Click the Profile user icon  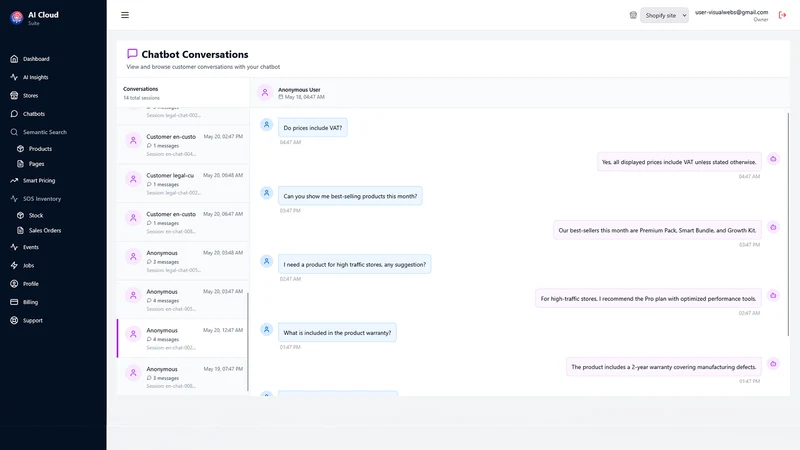point(14,284)
